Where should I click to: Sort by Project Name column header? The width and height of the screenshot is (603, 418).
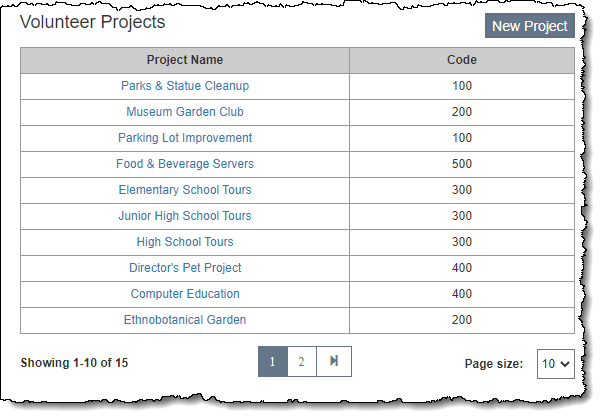point(185,60)
